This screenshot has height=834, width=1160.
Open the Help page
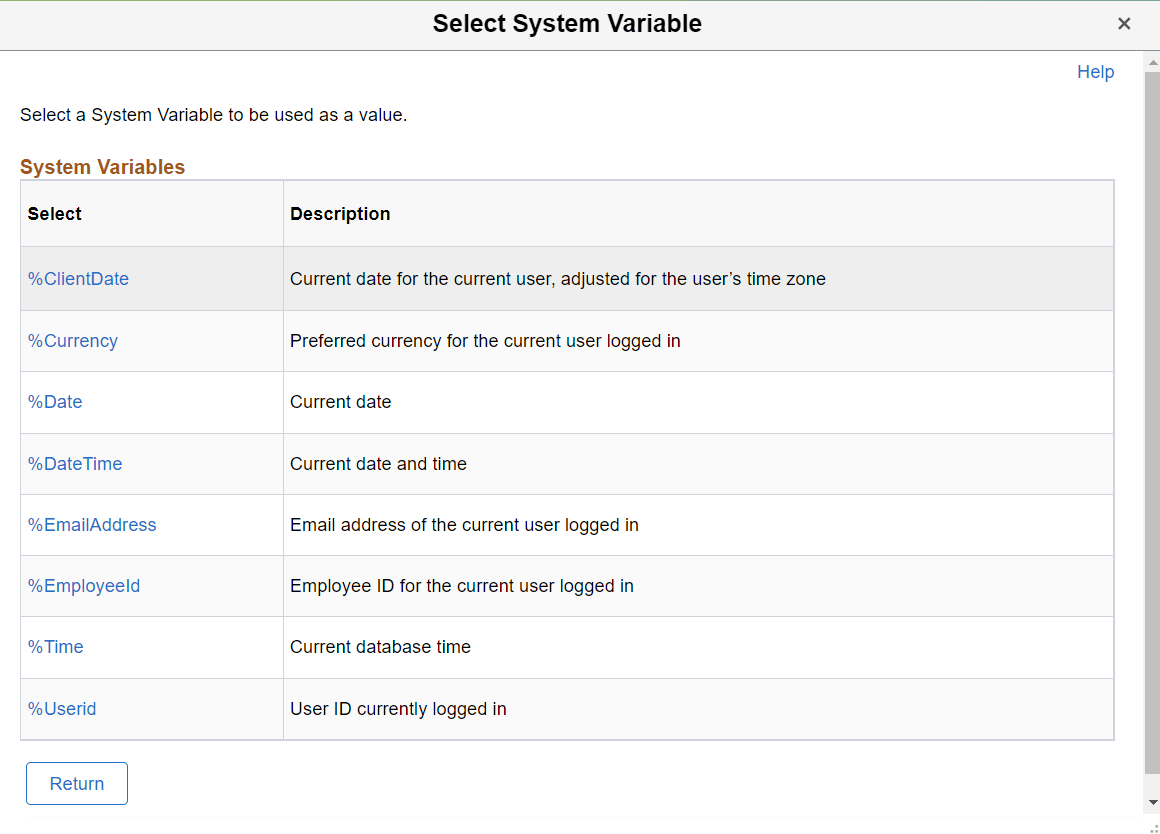1095,71
